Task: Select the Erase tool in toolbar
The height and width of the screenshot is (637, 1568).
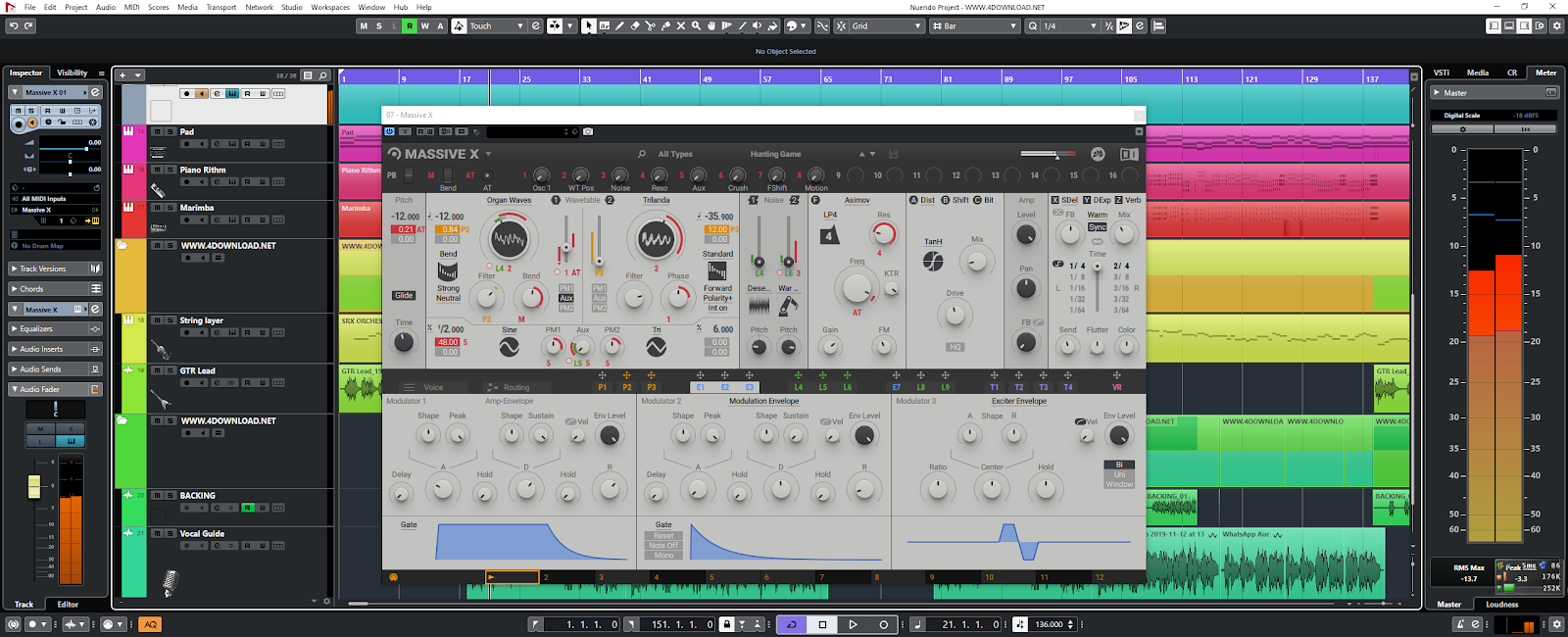Action: [635, 26]
